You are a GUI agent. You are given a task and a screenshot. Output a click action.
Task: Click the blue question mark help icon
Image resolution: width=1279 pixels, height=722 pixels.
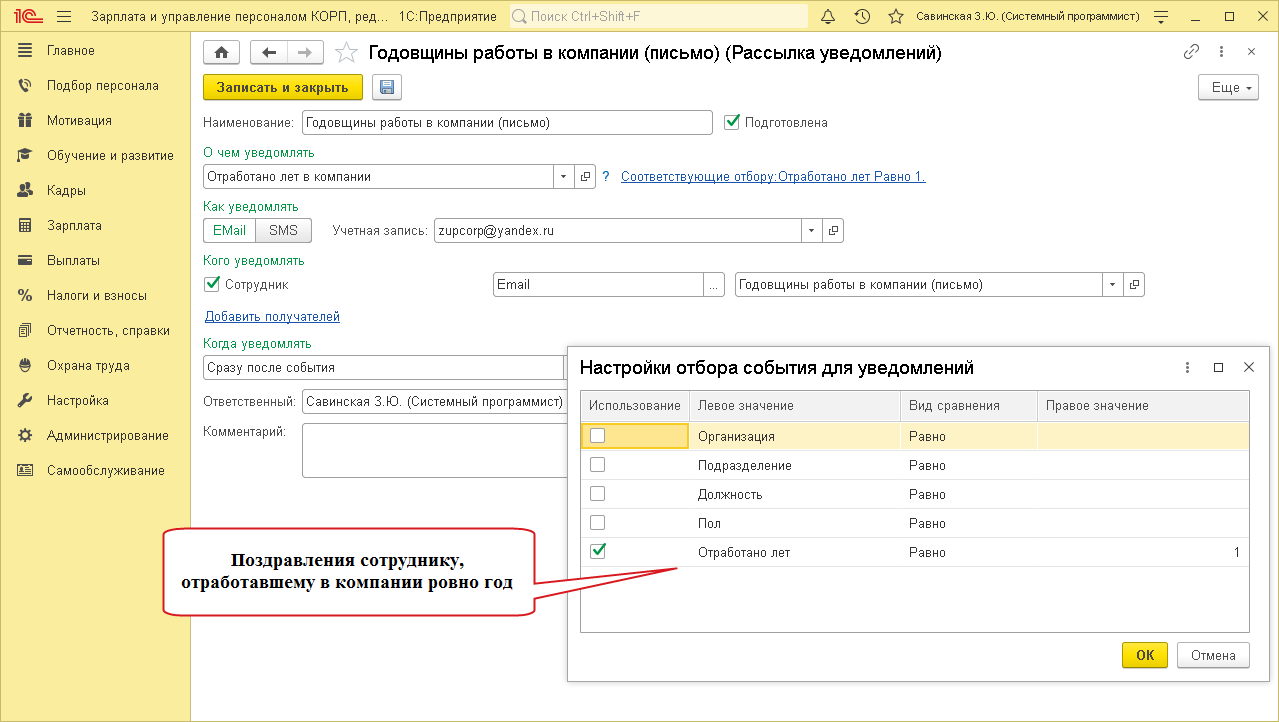pyautogui.click(x=605, y=177)
